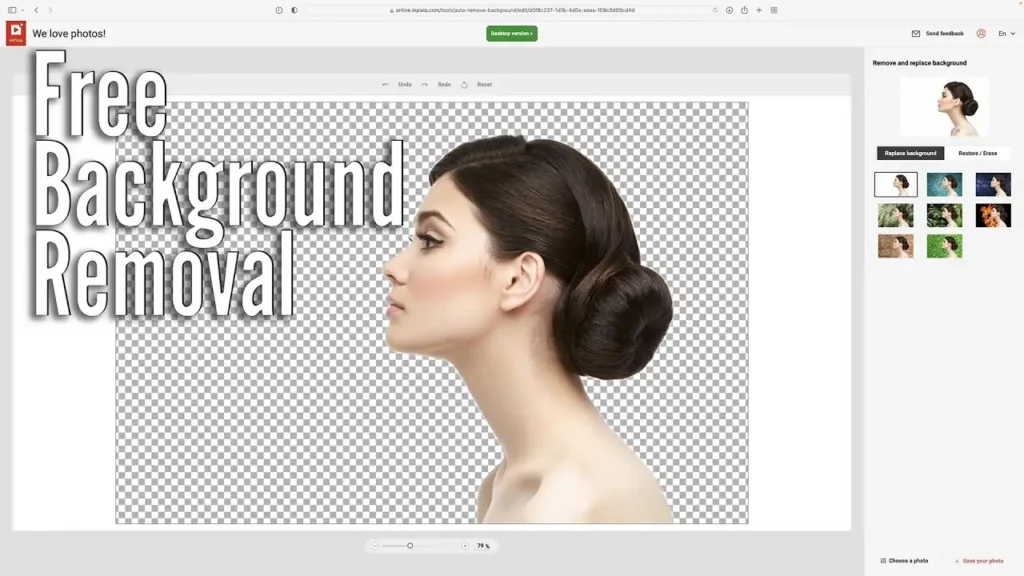
Task: Click the Redo icon in the toolbar
Action: point(425,84)
